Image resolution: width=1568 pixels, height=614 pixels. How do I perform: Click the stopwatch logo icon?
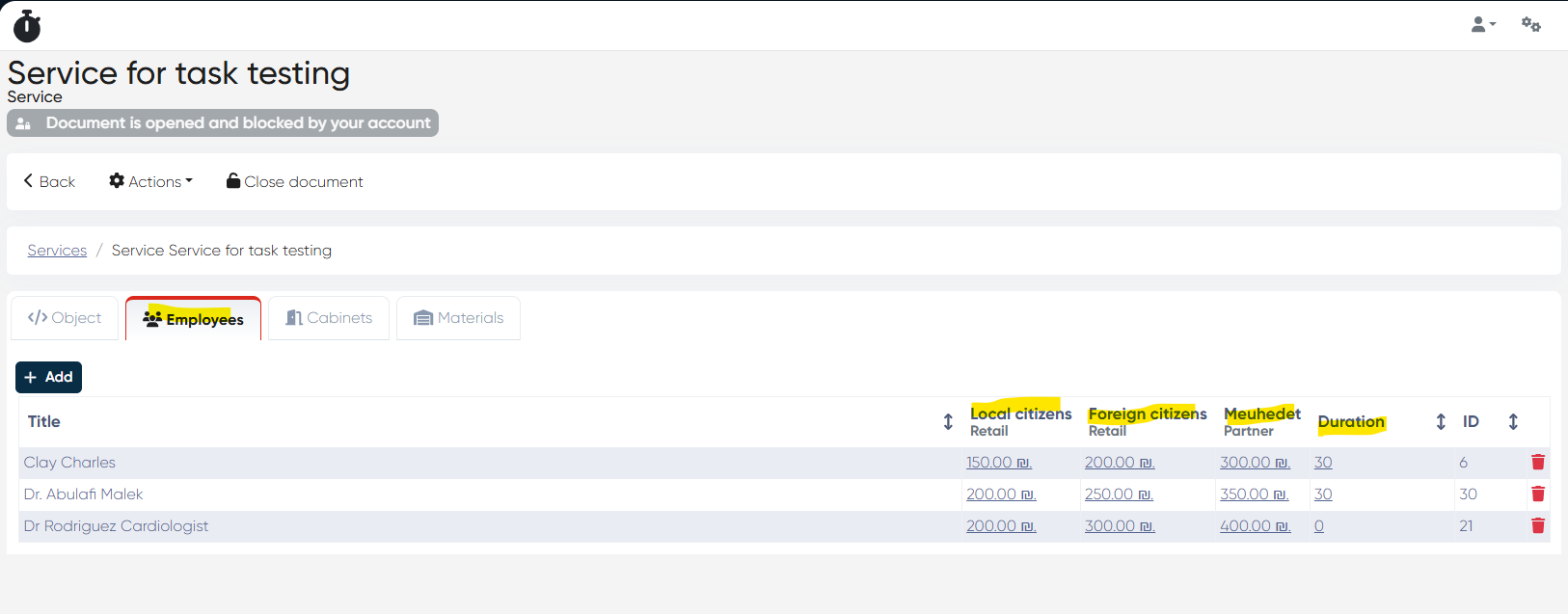click(x=27, y=26)
